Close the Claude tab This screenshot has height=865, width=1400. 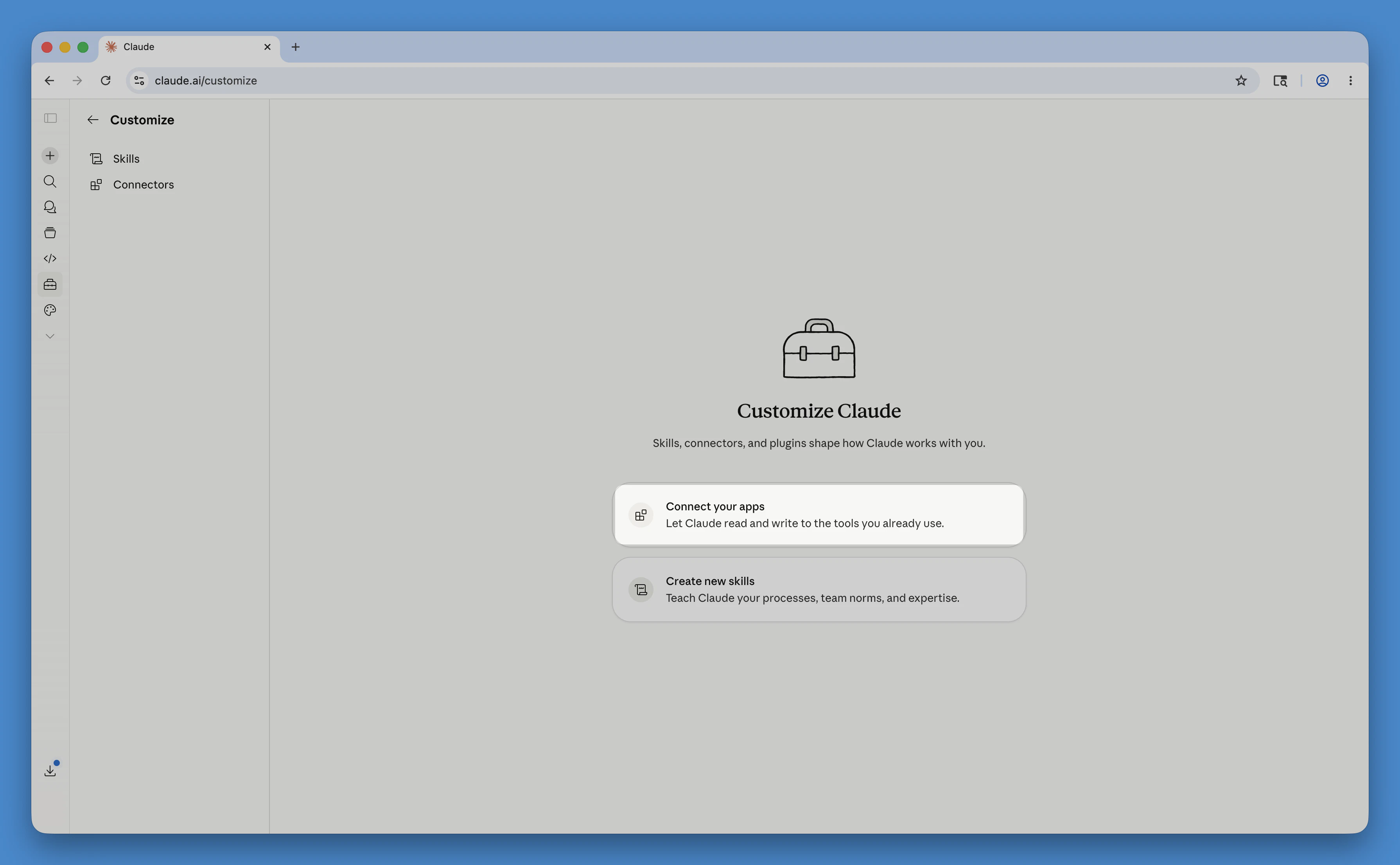(x=267, y=47)
